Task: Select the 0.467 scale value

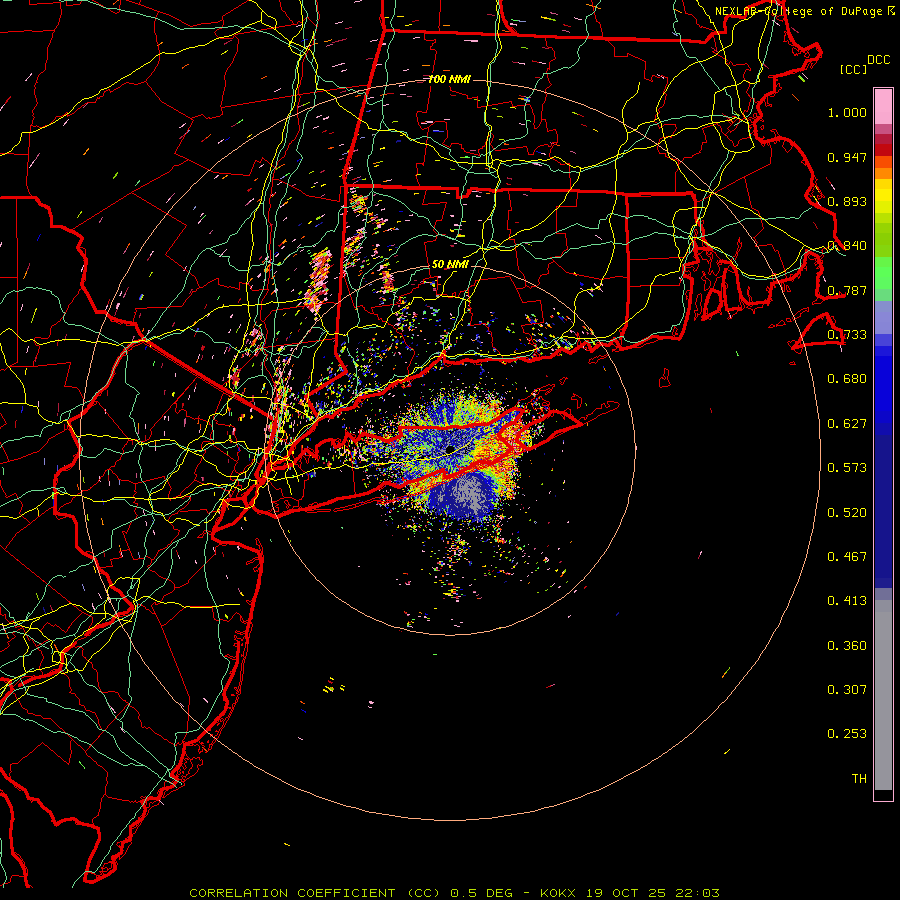Action: [x=847, y=557]
